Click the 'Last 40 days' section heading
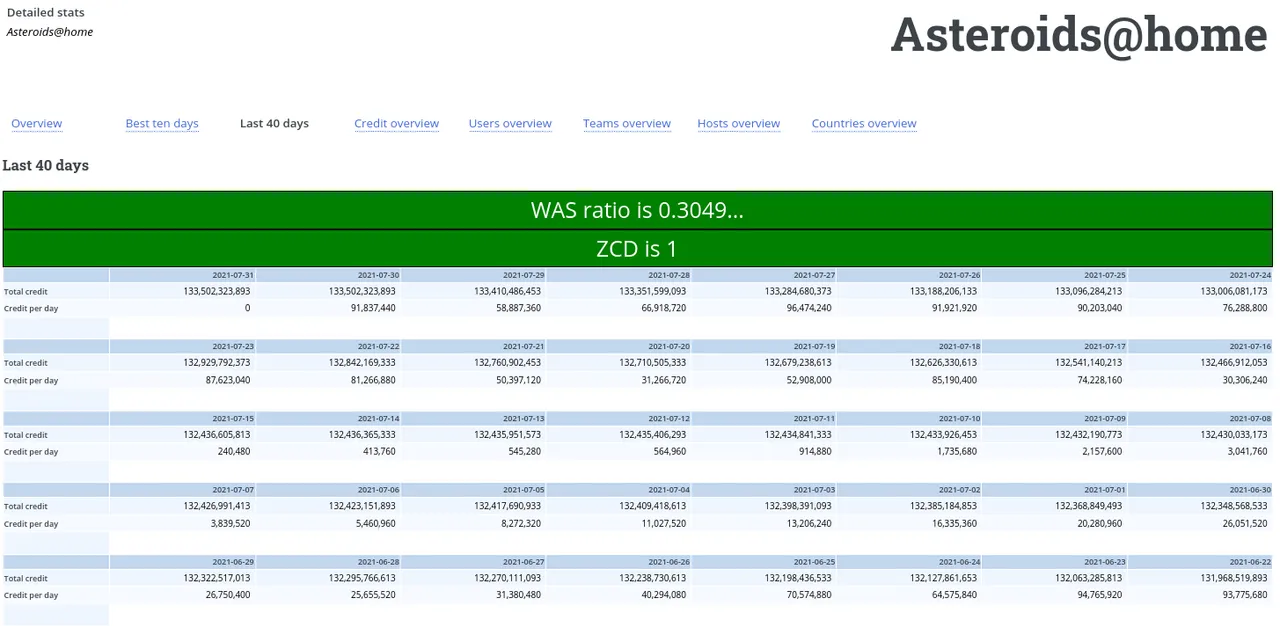The width and height of the screenshot is (1280, 626). (45, 165)
